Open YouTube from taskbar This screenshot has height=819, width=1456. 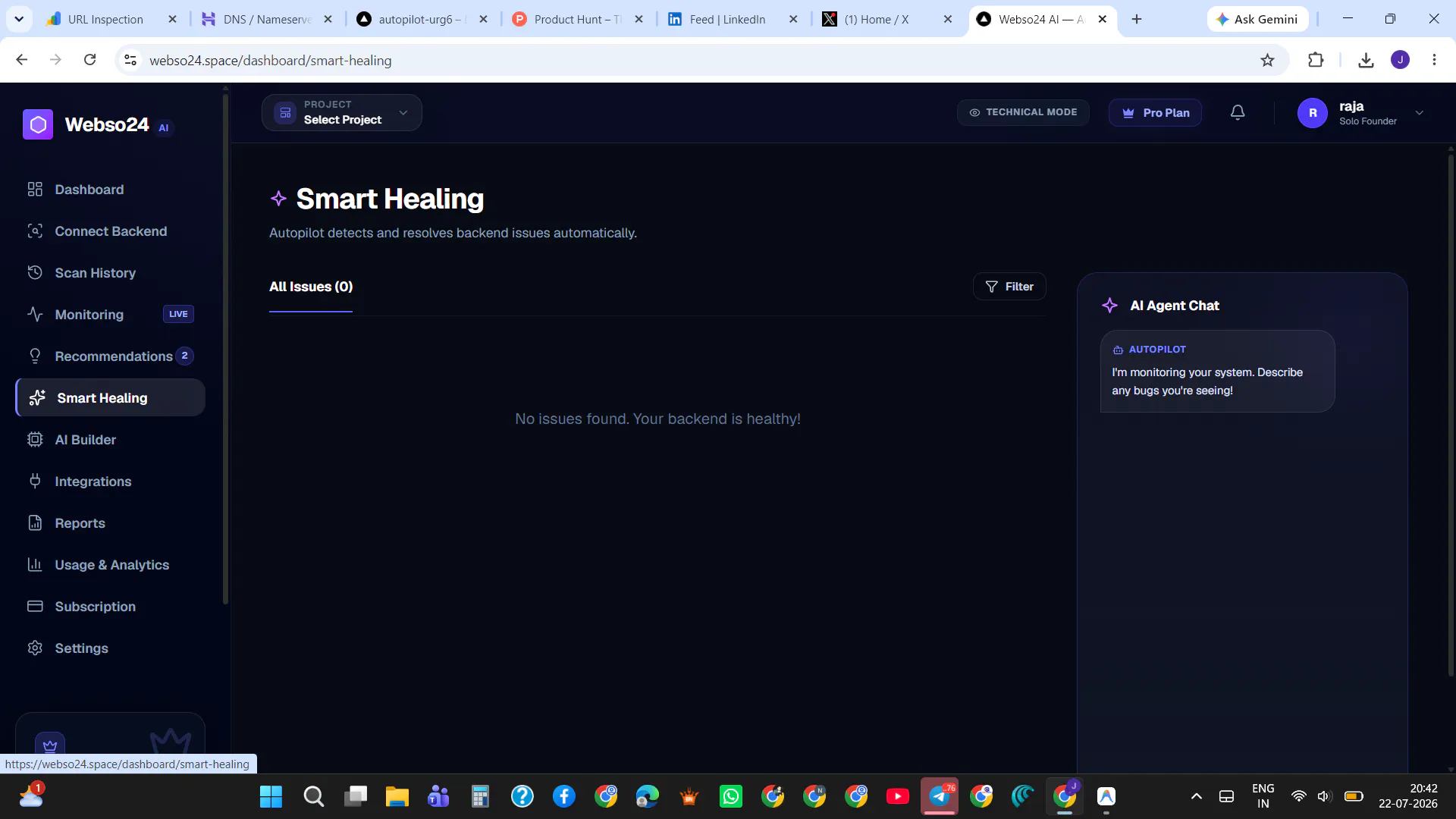pos(898,796)
